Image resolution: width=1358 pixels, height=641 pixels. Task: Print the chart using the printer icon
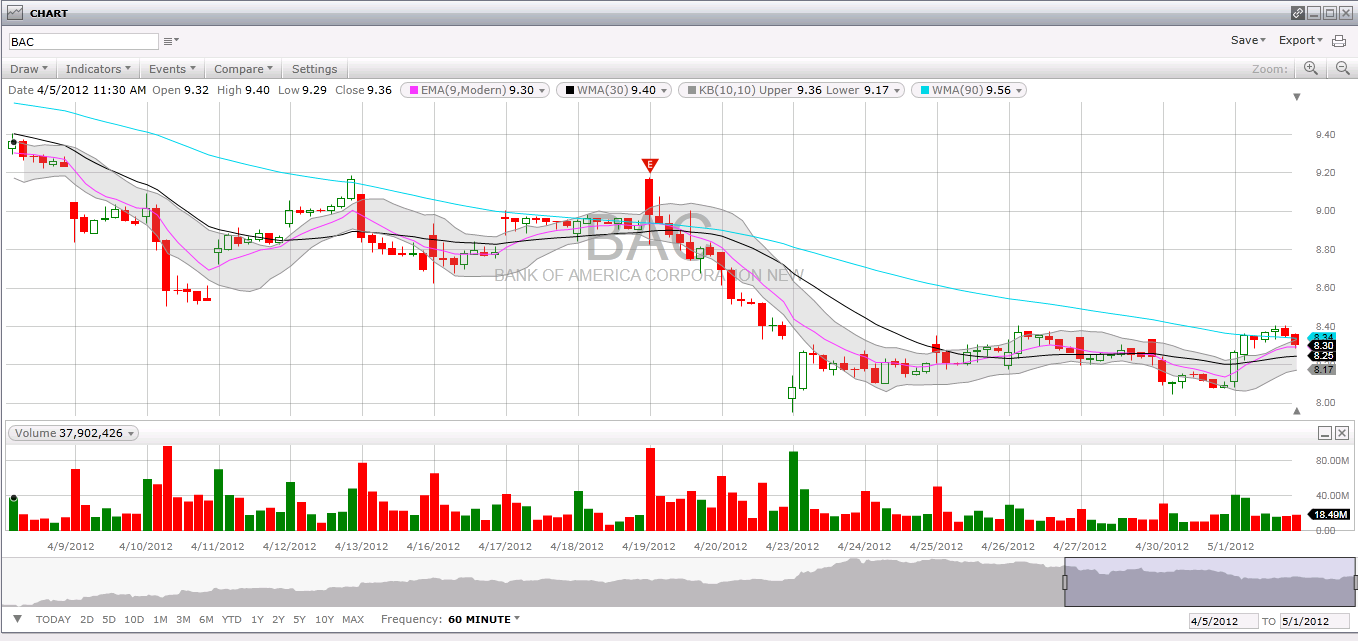click(x=1339, y=41)
